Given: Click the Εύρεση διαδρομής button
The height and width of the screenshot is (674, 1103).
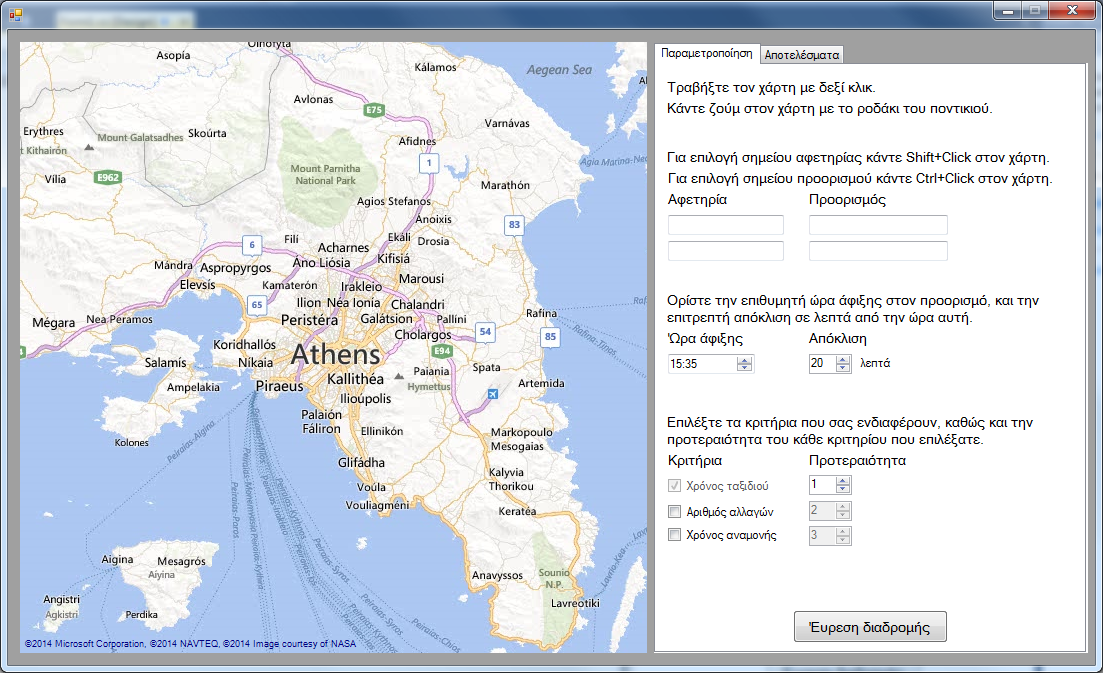Looking at the screenshot, I should pos(870,627).
